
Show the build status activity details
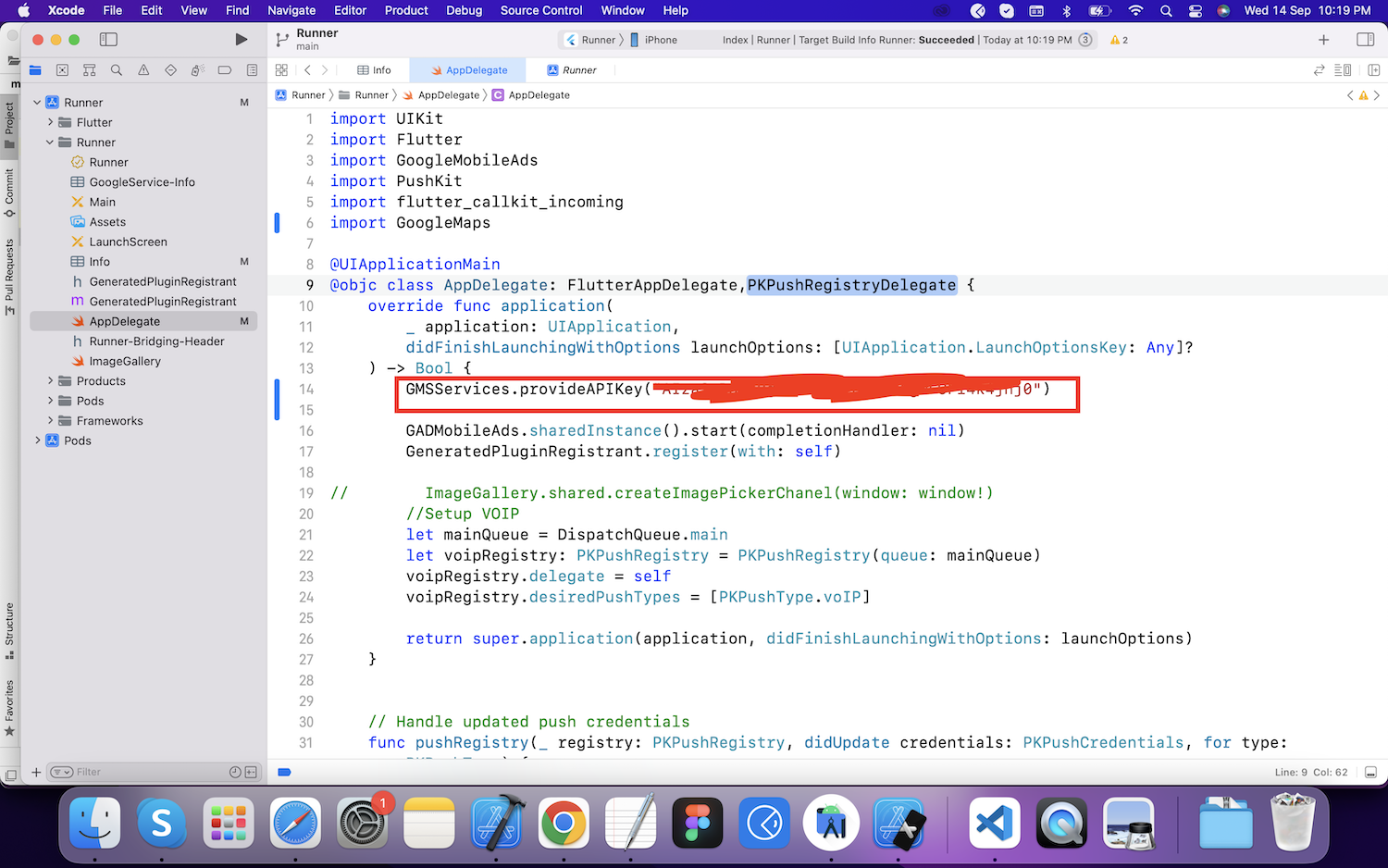898,40
